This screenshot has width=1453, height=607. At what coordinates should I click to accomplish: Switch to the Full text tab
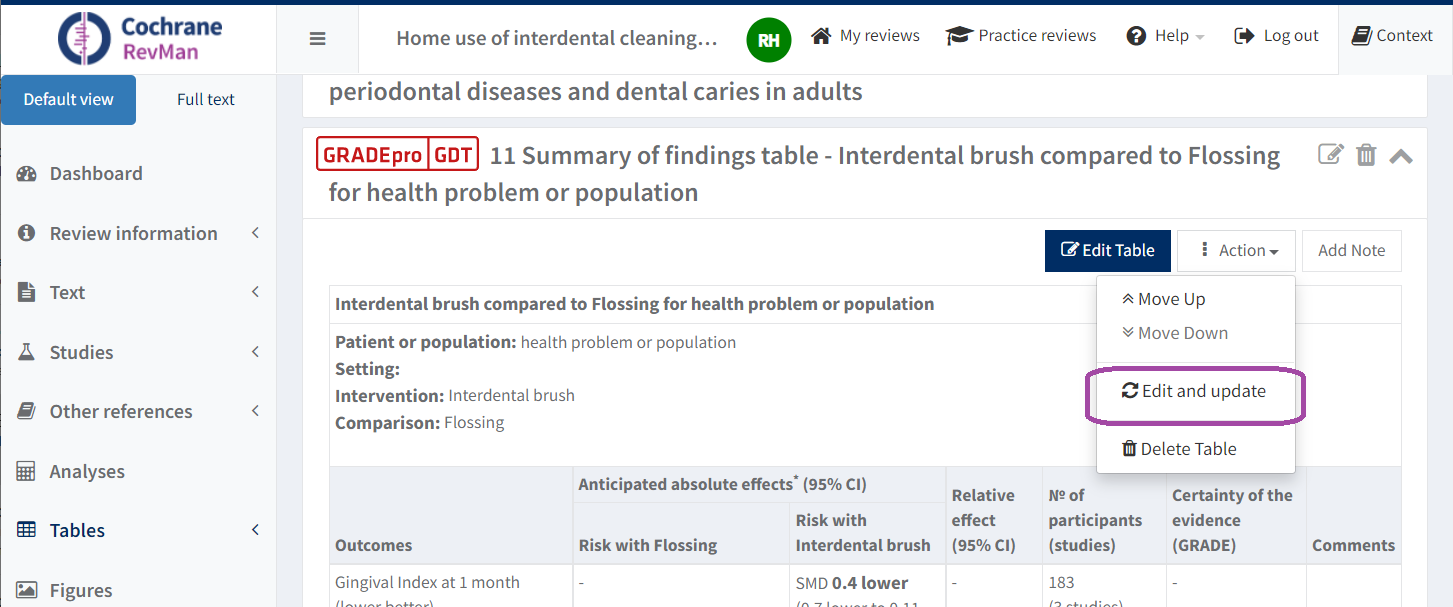pos(206,99)
